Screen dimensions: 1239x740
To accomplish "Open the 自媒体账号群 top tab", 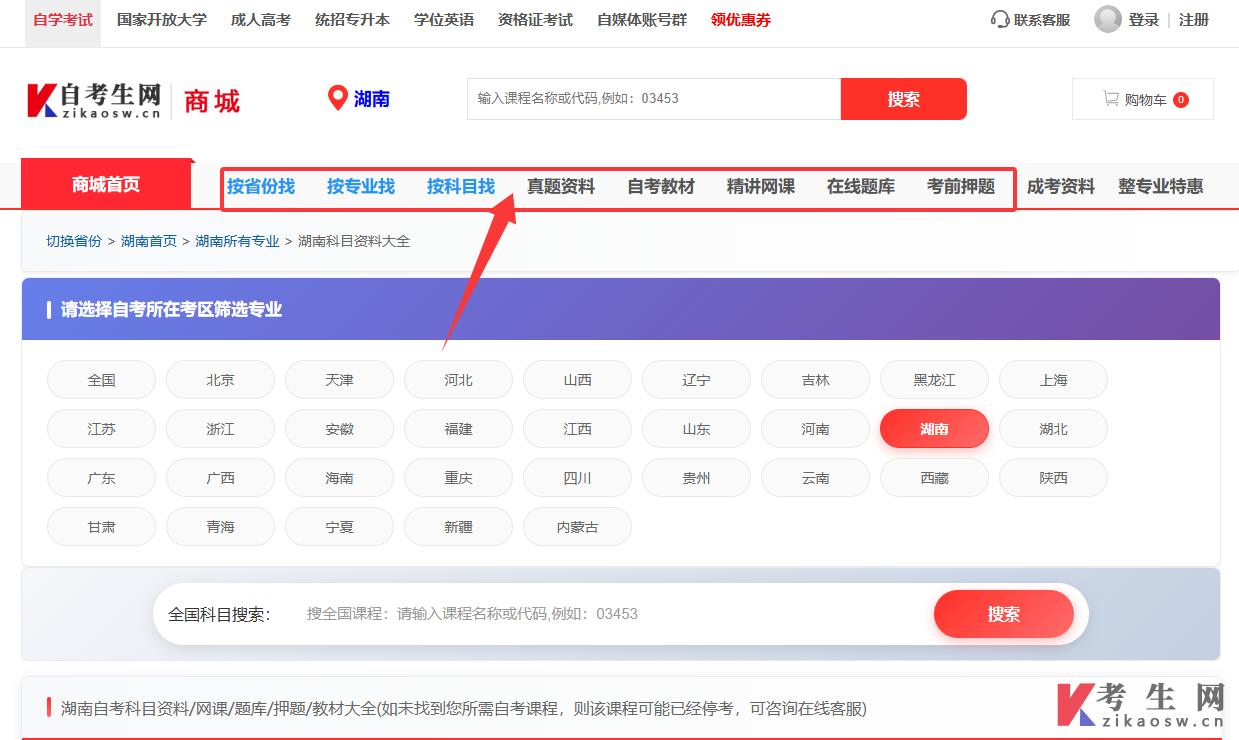I will point(642,19).
